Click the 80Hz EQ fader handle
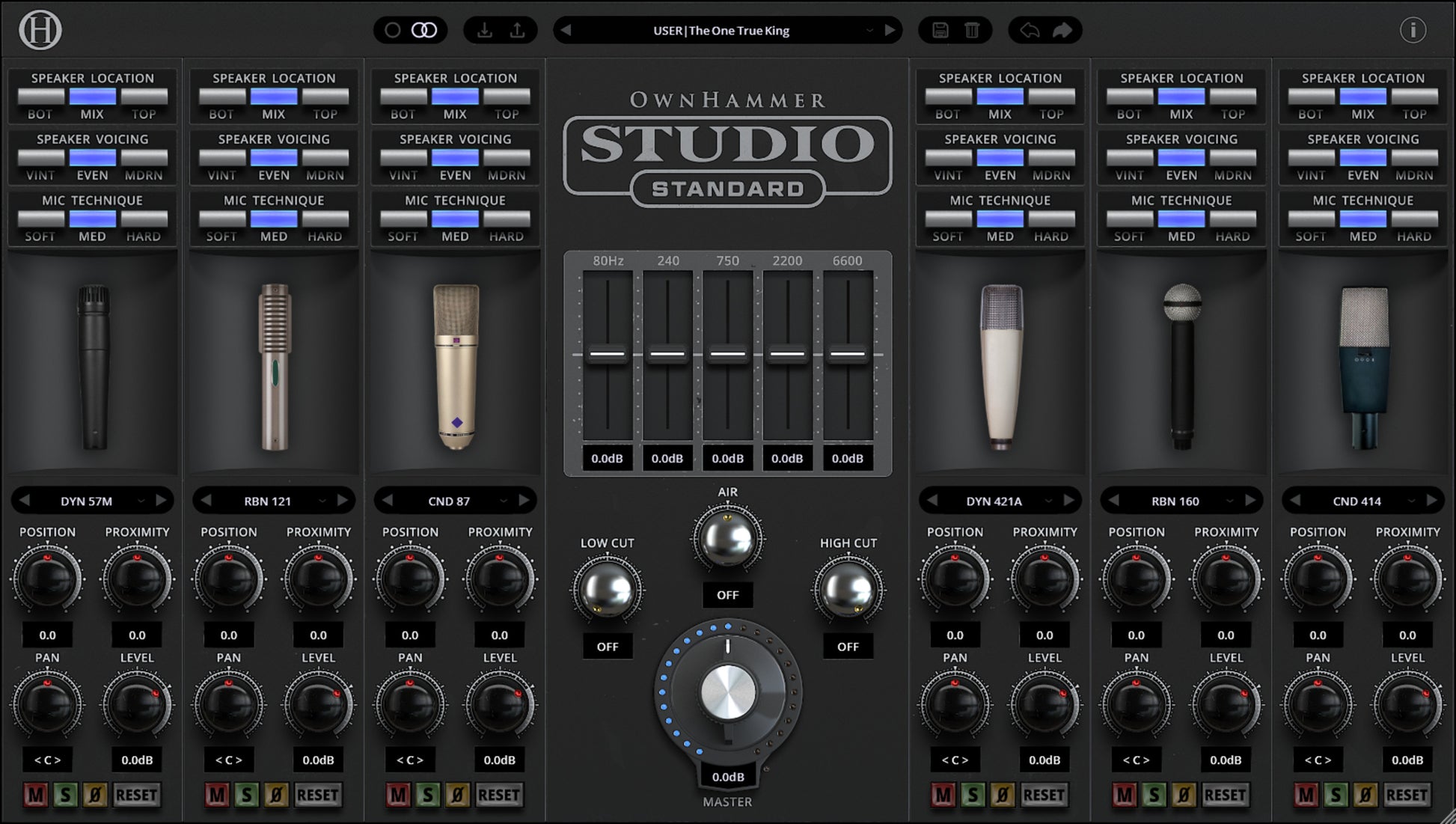 pyautogui.click(x=608, y=355)
